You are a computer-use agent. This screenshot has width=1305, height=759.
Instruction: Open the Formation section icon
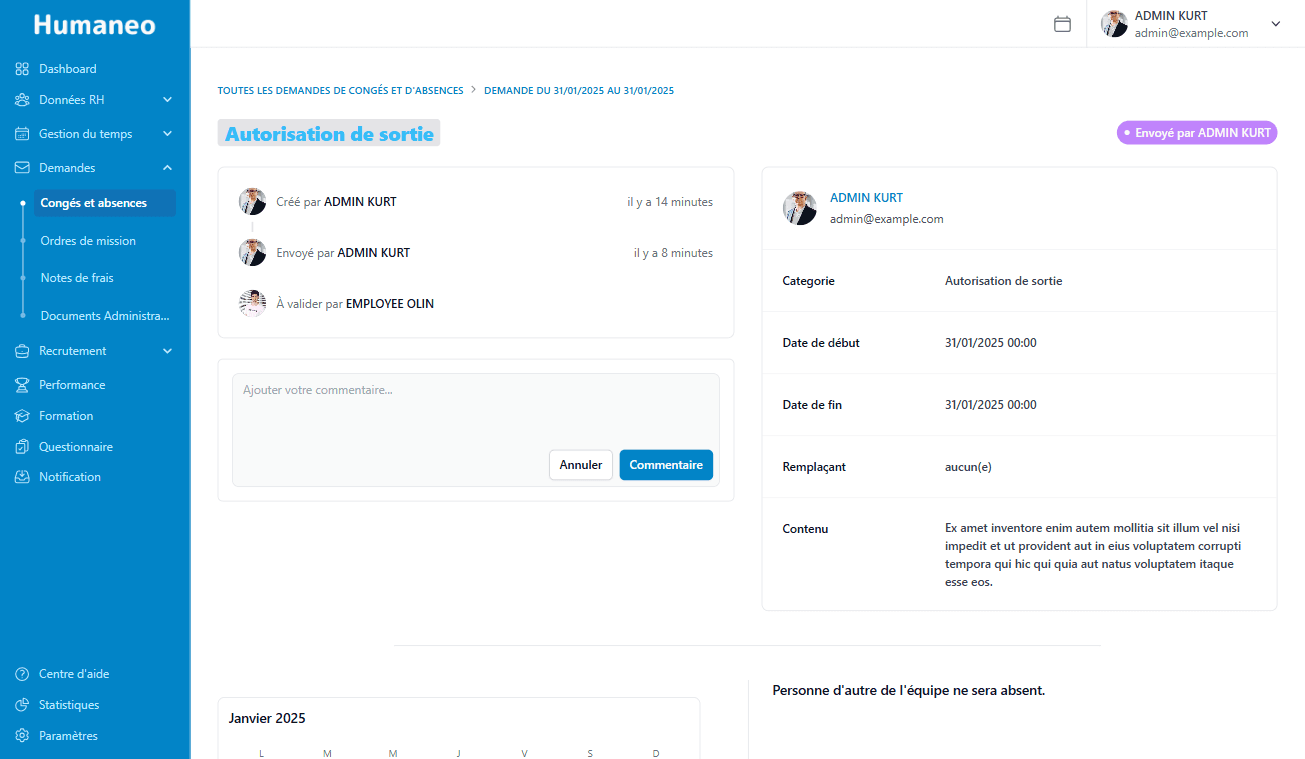pyautogui.click(x=20, y=415)
